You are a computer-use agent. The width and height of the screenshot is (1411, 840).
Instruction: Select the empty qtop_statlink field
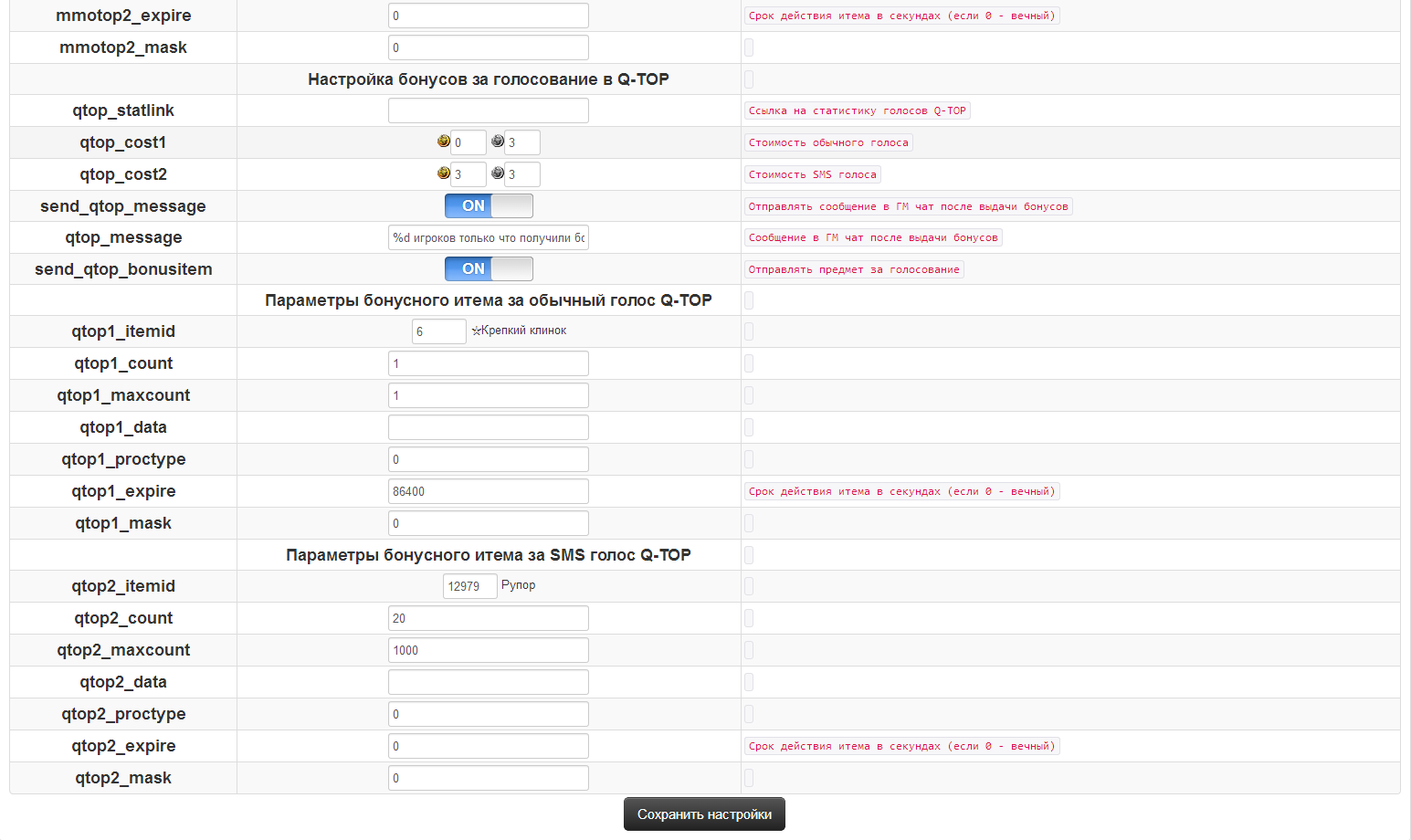[x=489, y=110]
